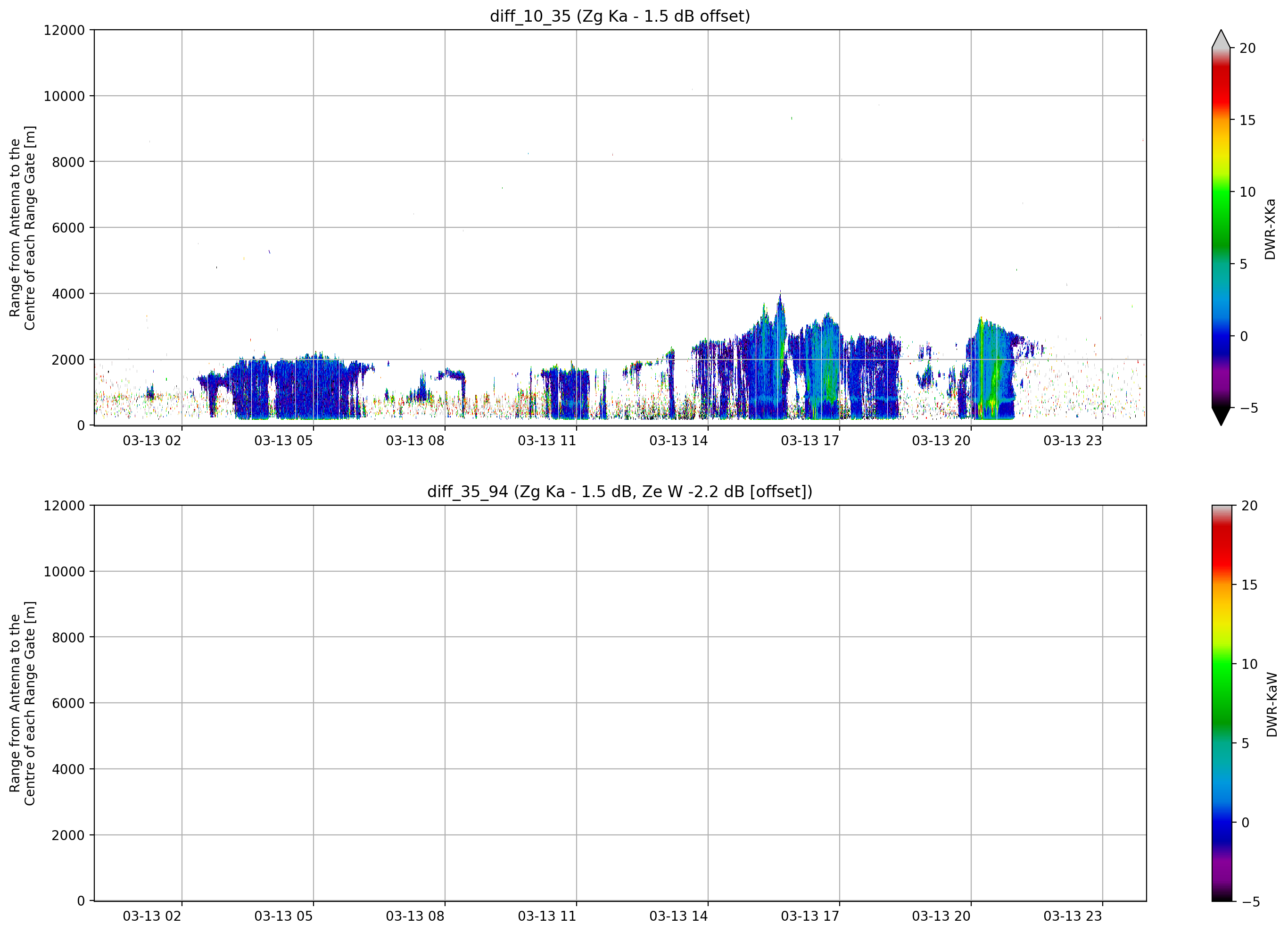Click '03-13 08' tick under diff_35_94 plot

(x=415, y=916)
